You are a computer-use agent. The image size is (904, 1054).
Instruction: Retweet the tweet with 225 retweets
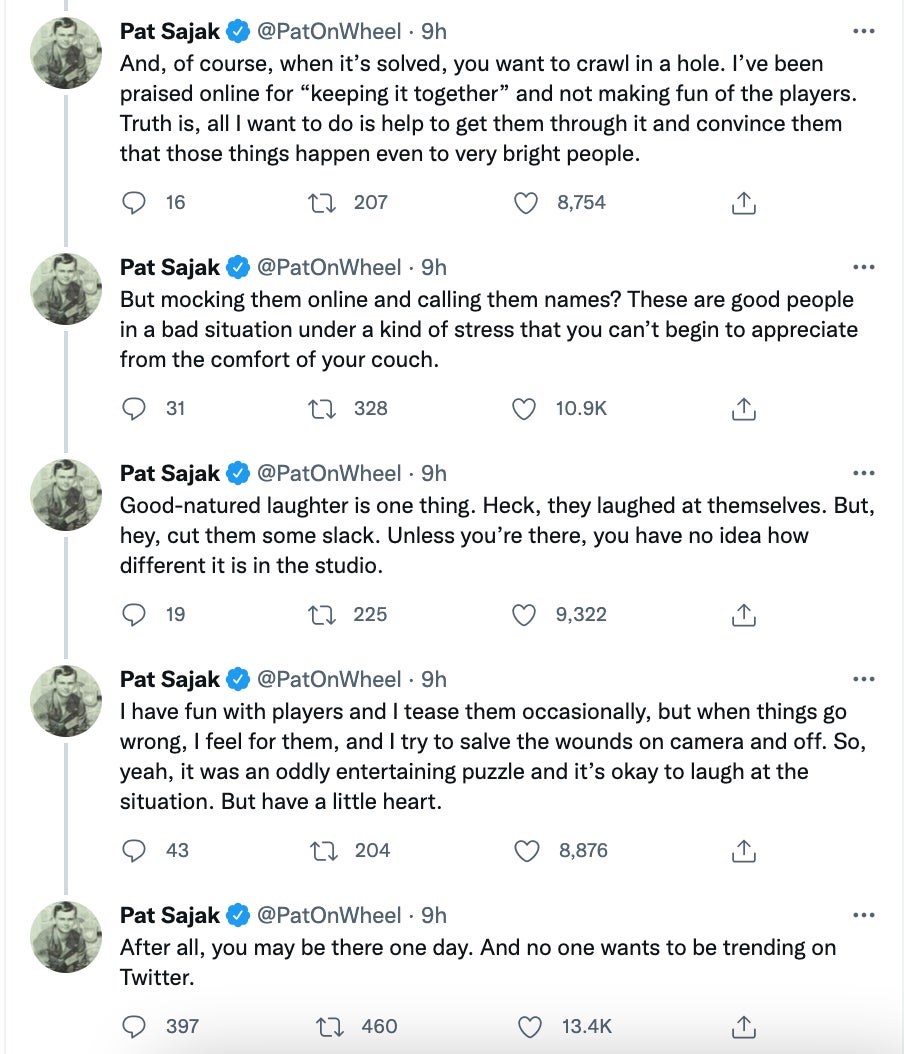tap(324, 615)
